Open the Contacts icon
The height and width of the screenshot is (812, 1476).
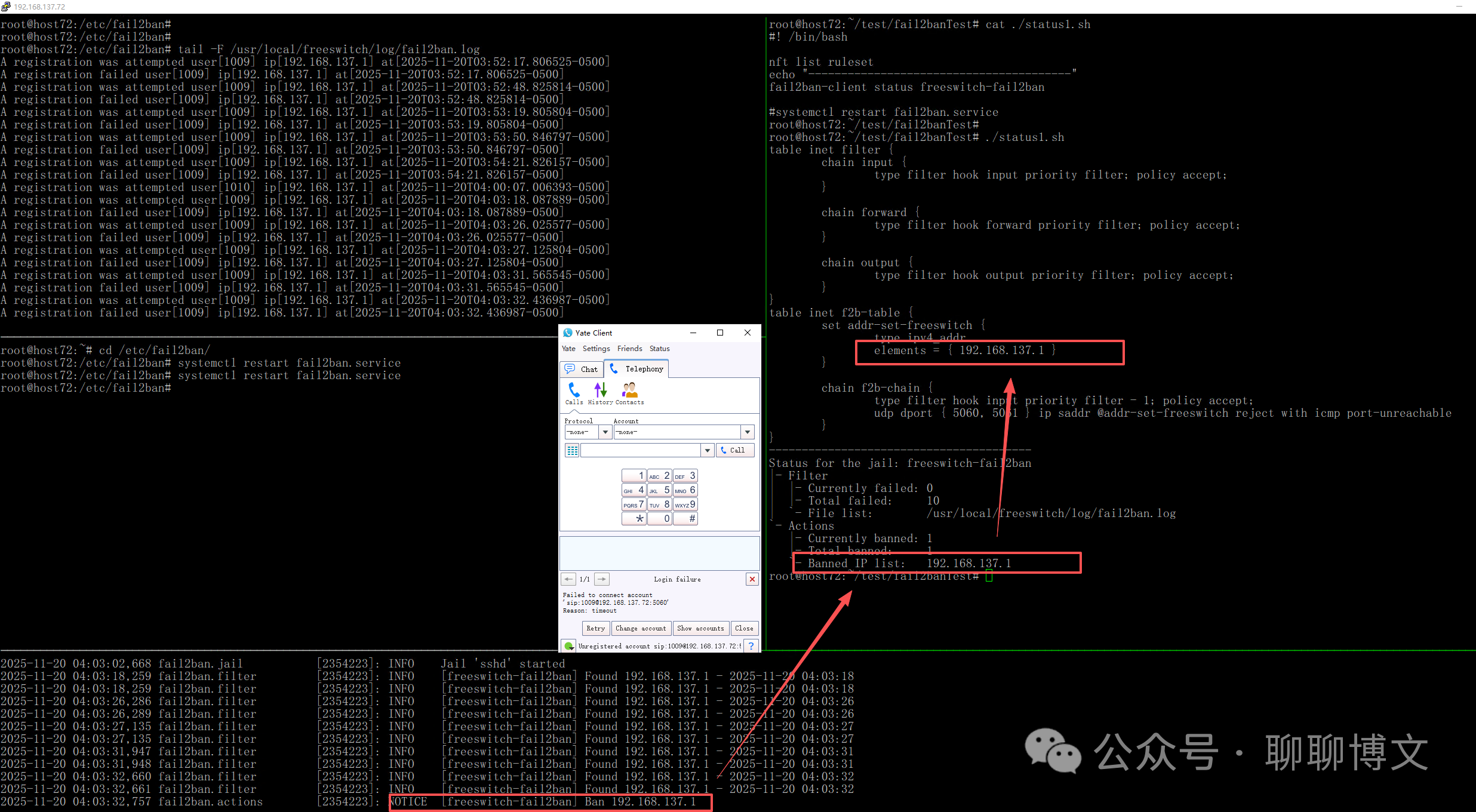pyautogui.click(x=629, y=393)
